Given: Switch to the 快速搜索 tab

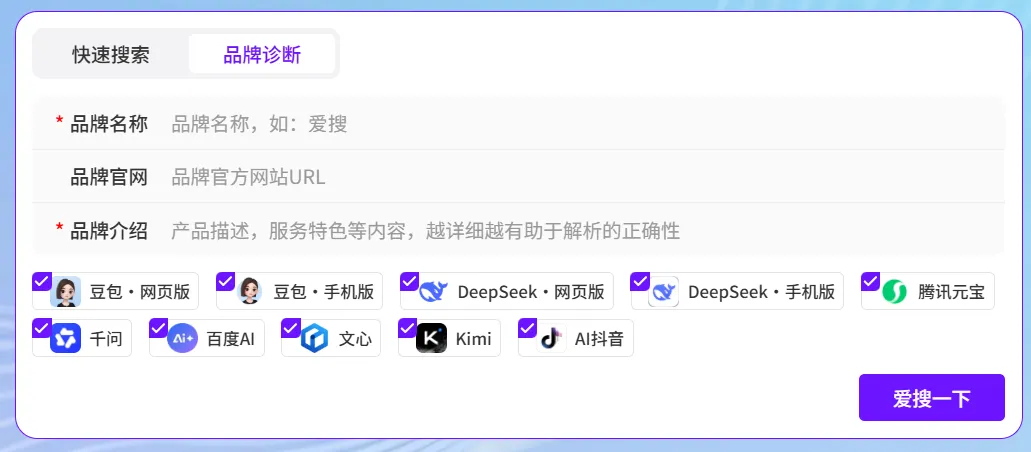Looking at the screenshot, I should 111,54.
